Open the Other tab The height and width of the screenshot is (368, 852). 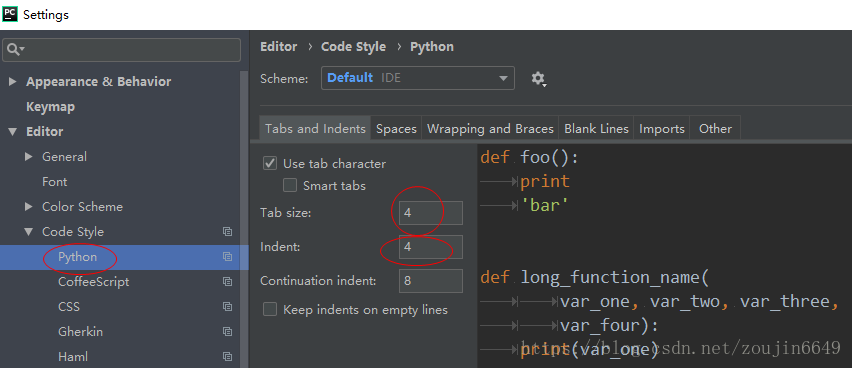point(715,128)
